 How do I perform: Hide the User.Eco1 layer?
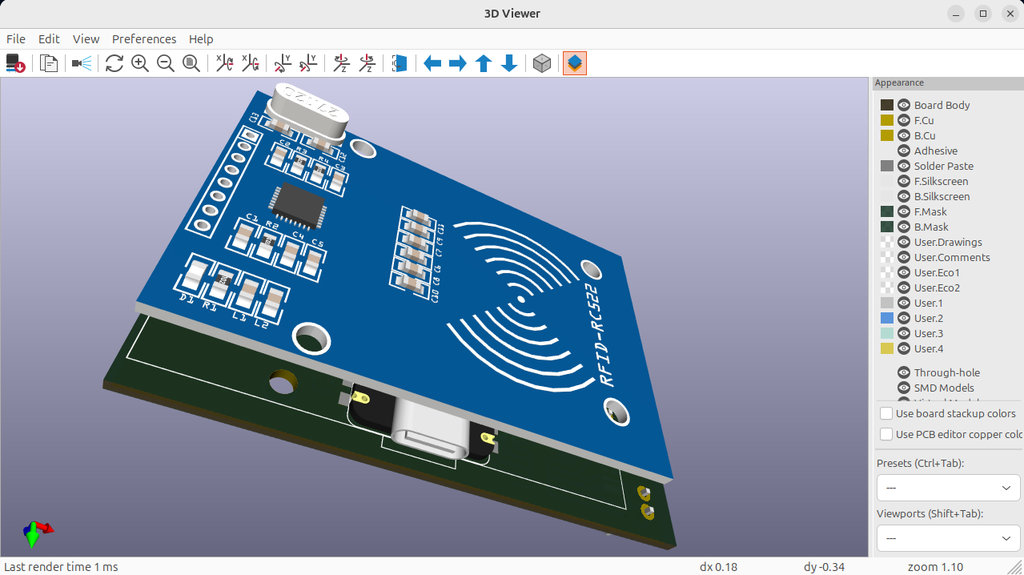[904, 272]
